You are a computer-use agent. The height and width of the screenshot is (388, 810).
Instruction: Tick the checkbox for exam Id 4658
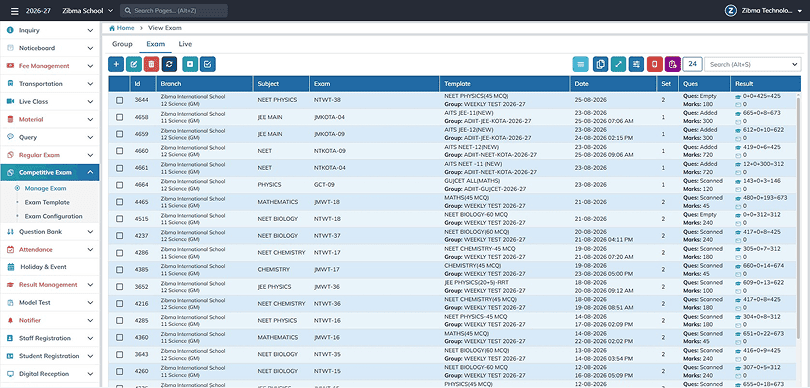(x=119, y=117)
